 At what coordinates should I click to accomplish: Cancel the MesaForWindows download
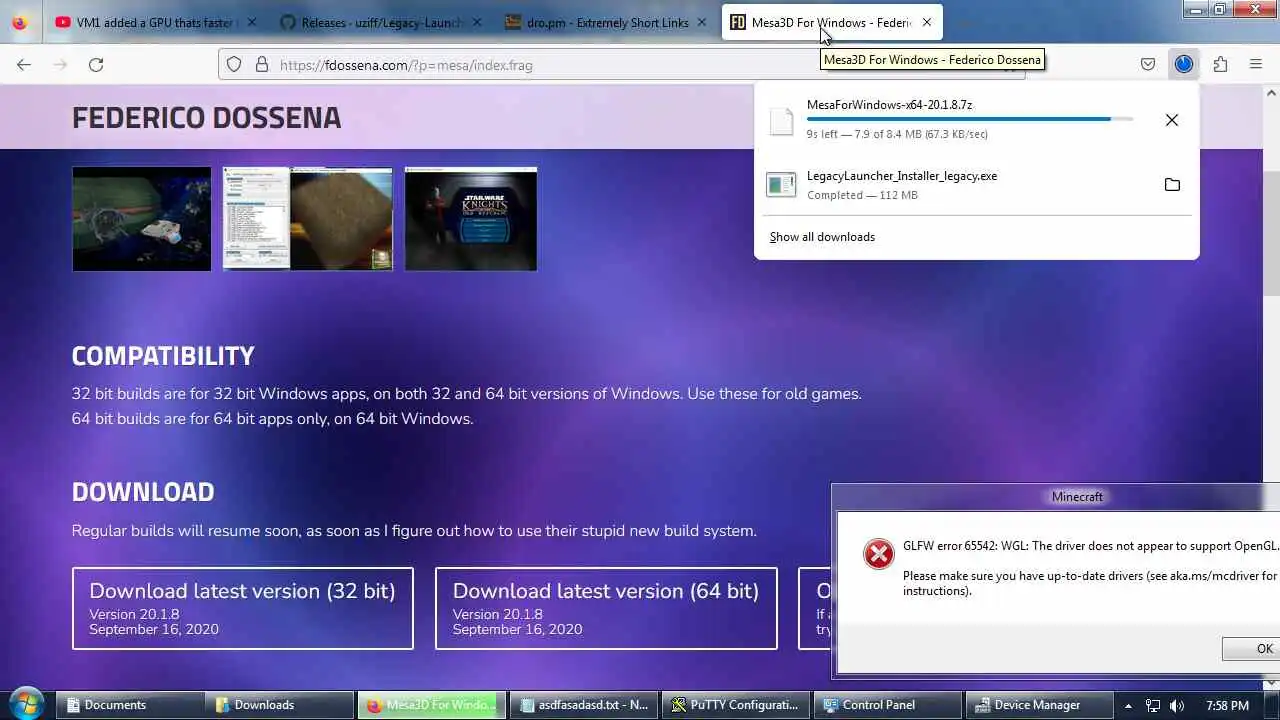[1172, 120]
